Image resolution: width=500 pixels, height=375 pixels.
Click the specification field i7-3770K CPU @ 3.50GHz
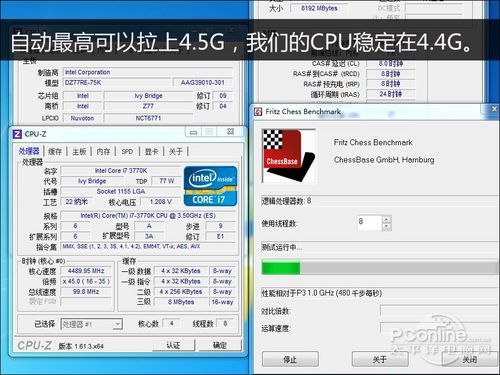point(148,216)
